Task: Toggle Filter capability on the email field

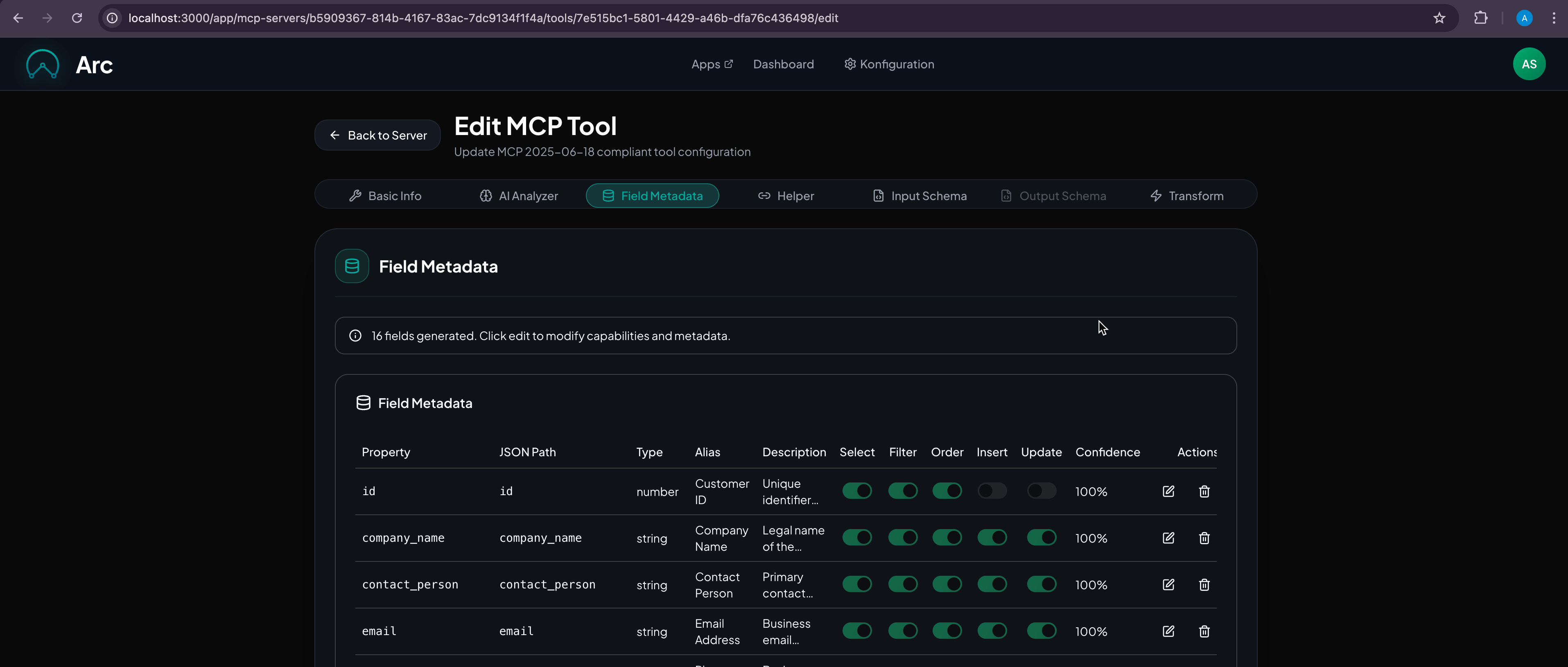Action: pos(903,631)
